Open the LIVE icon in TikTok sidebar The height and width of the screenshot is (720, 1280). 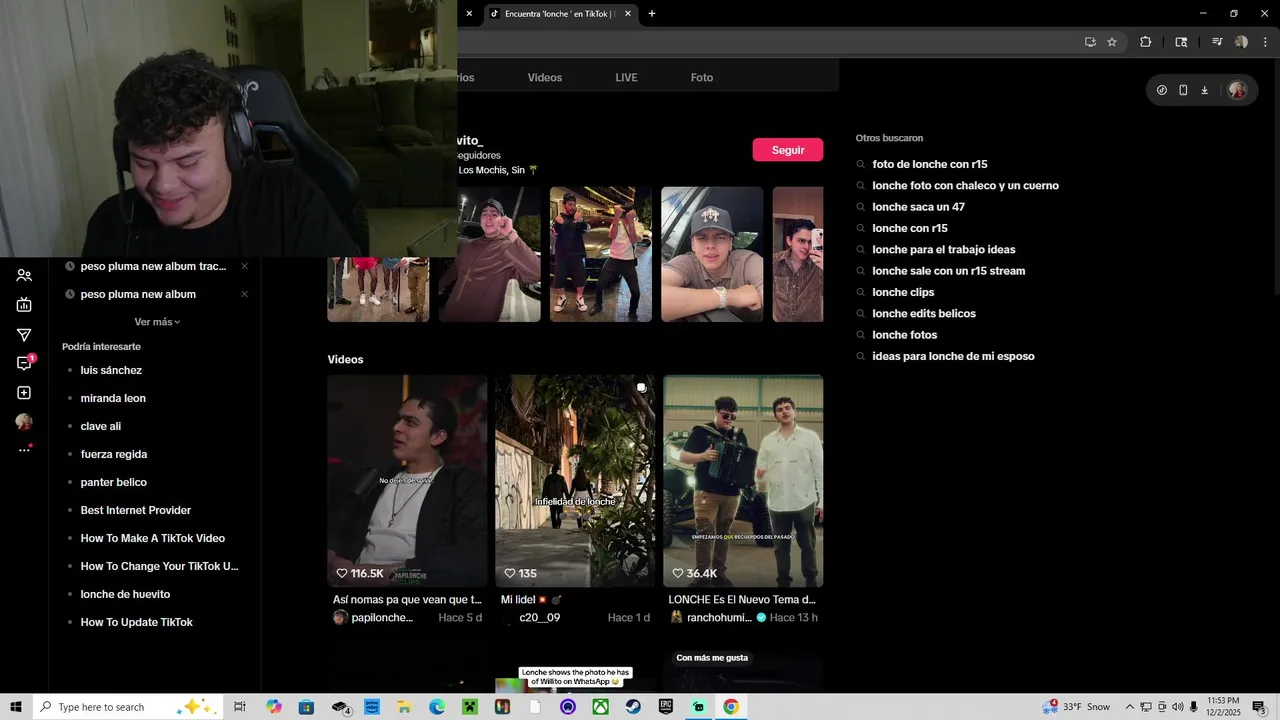coord(24,305)
